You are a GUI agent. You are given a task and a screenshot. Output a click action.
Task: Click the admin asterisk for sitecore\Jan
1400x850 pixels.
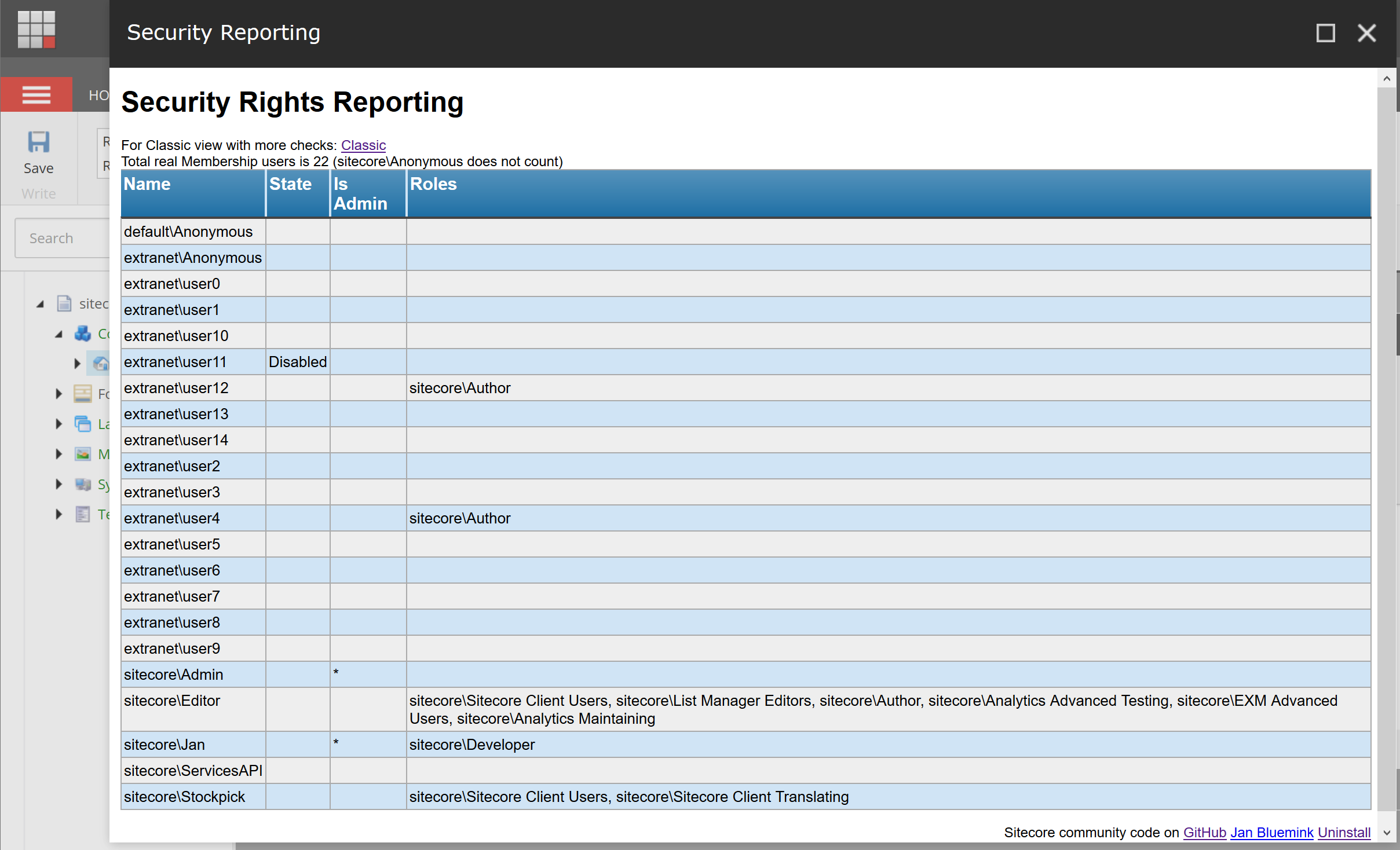(x=336, y=742)
